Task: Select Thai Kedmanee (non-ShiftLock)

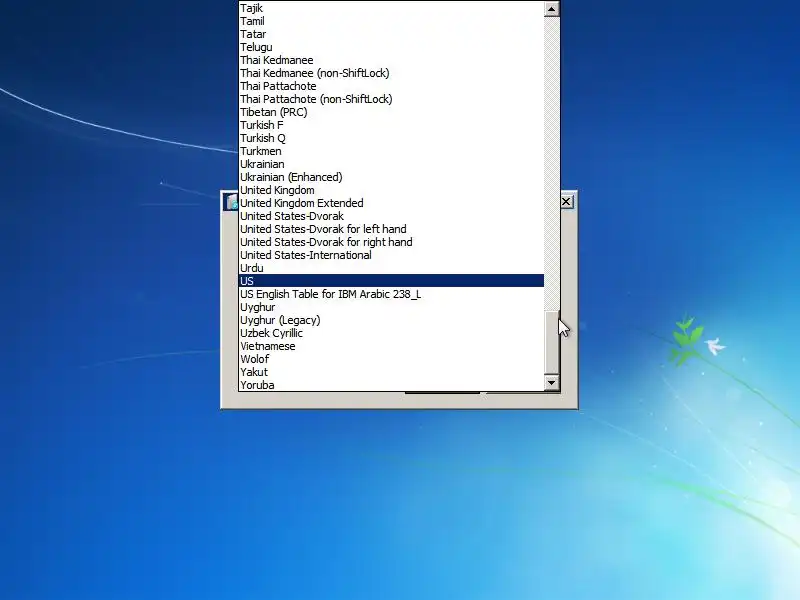Action: [391, 73]
